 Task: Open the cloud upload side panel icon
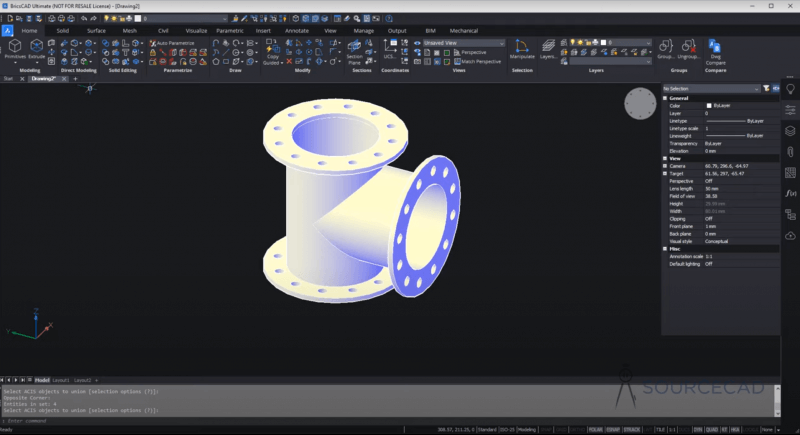(790, 235)
